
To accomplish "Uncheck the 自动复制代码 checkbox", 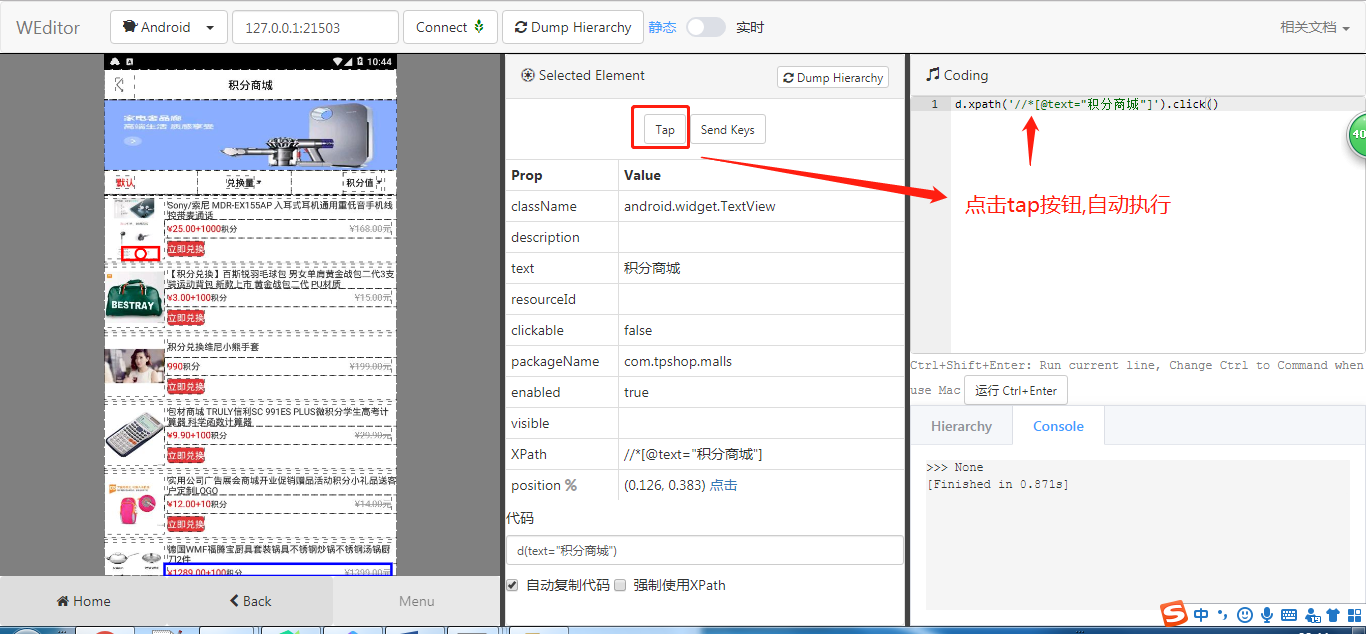I will pos(512,585).
